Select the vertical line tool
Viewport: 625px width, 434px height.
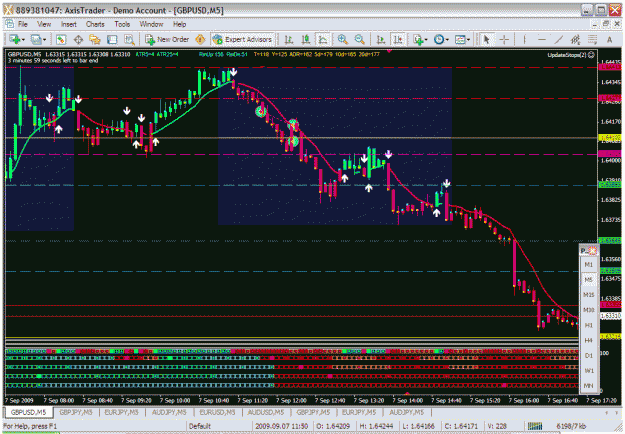(524, 39)
